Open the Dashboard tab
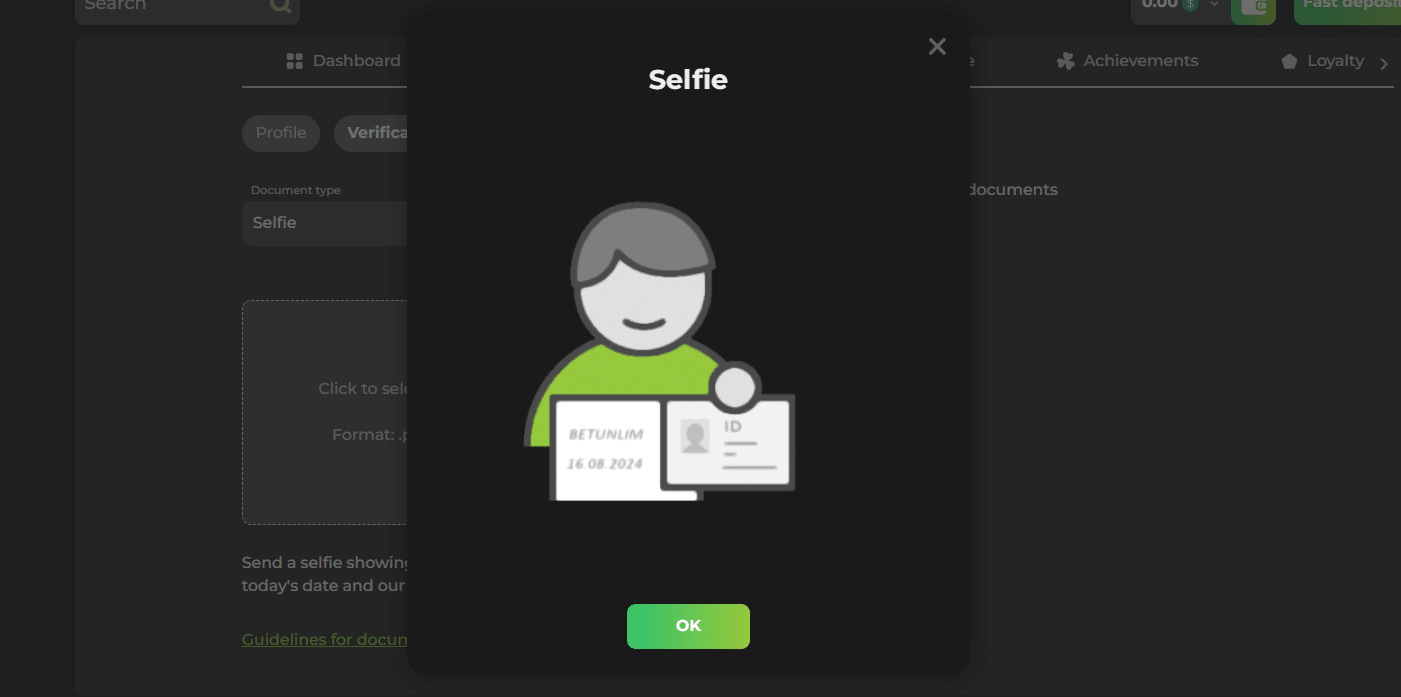This screenshot has width=1401, height=697. tap(355, 61)
